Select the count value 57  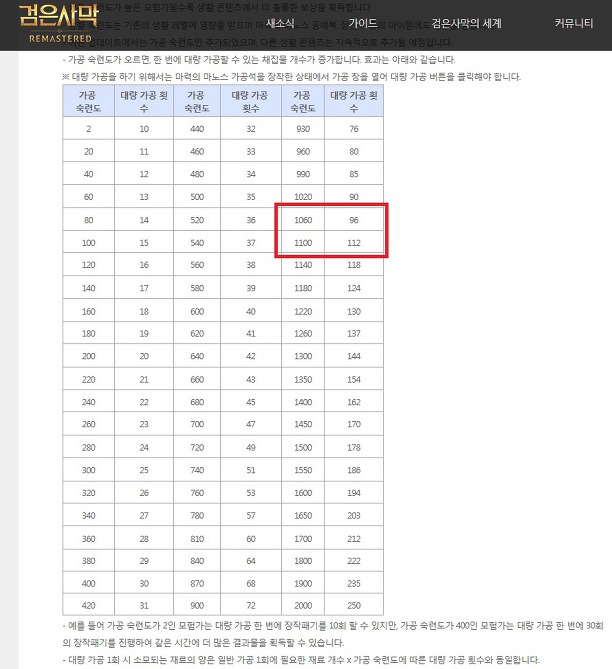pyautogui.click(x=251, y=515)
